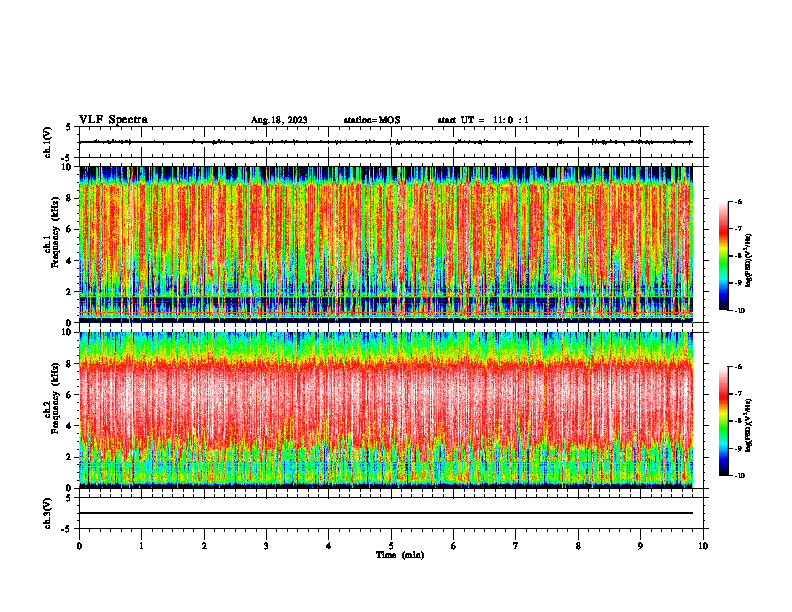Click the "7" tick on the time axis
This screenshot has width=792, height=612.
tap(516, 546)
